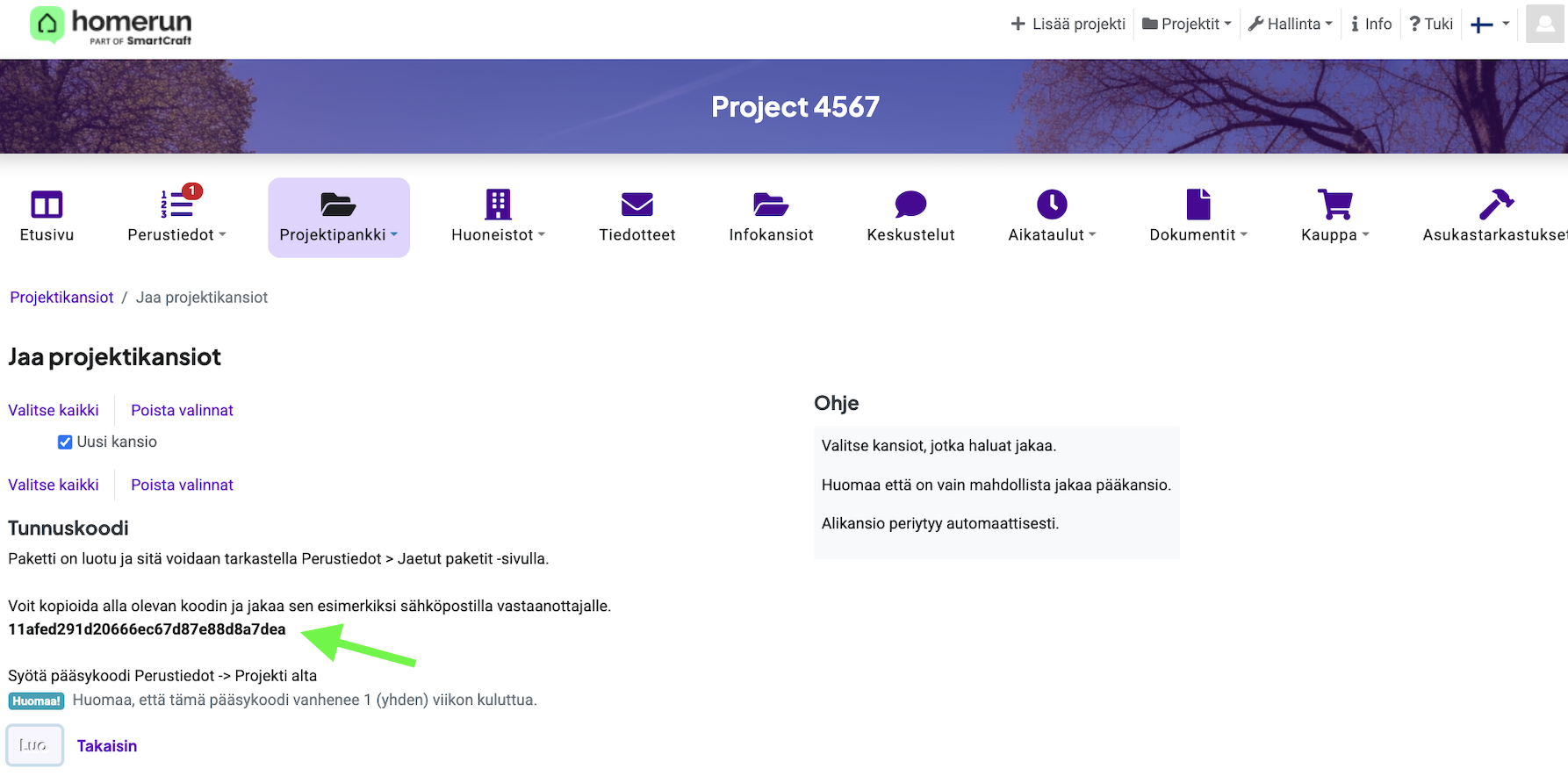The width and height of the screenshot is (1568, 783).
Task: Expand the Aikataulut dropdown
Action: (x=1051, y=216)
